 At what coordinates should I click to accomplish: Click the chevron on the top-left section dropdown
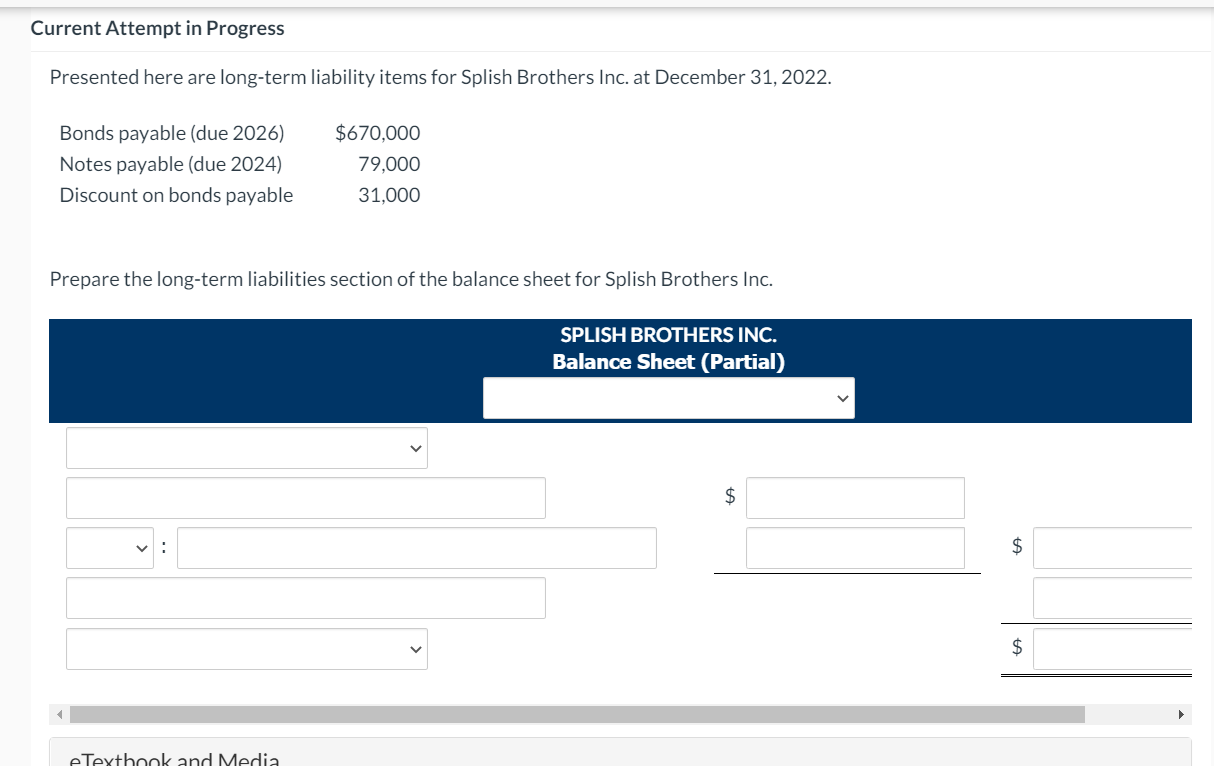click(414, 448)
